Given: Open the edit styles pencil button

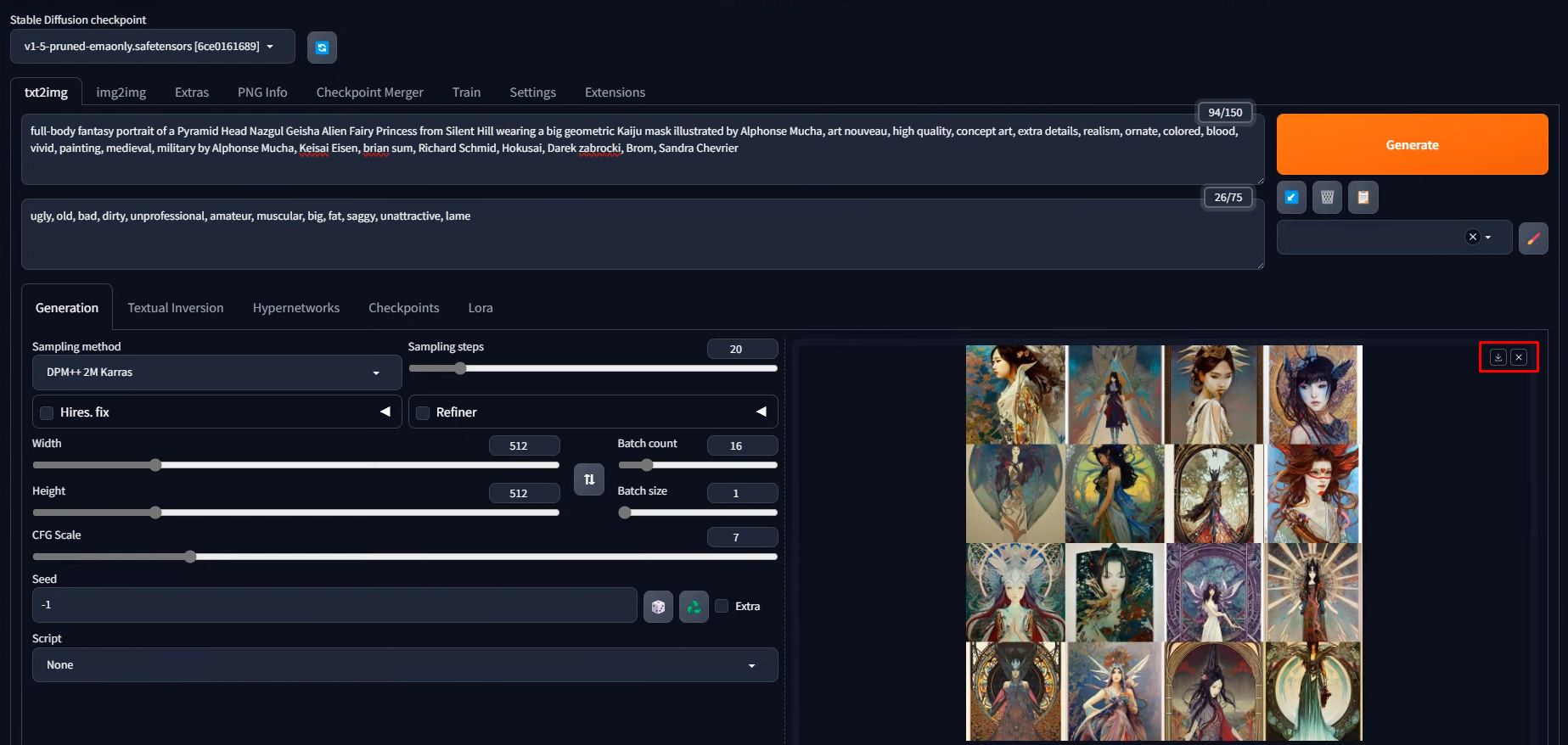Looking at the screenshot, I should point(1533,238).
